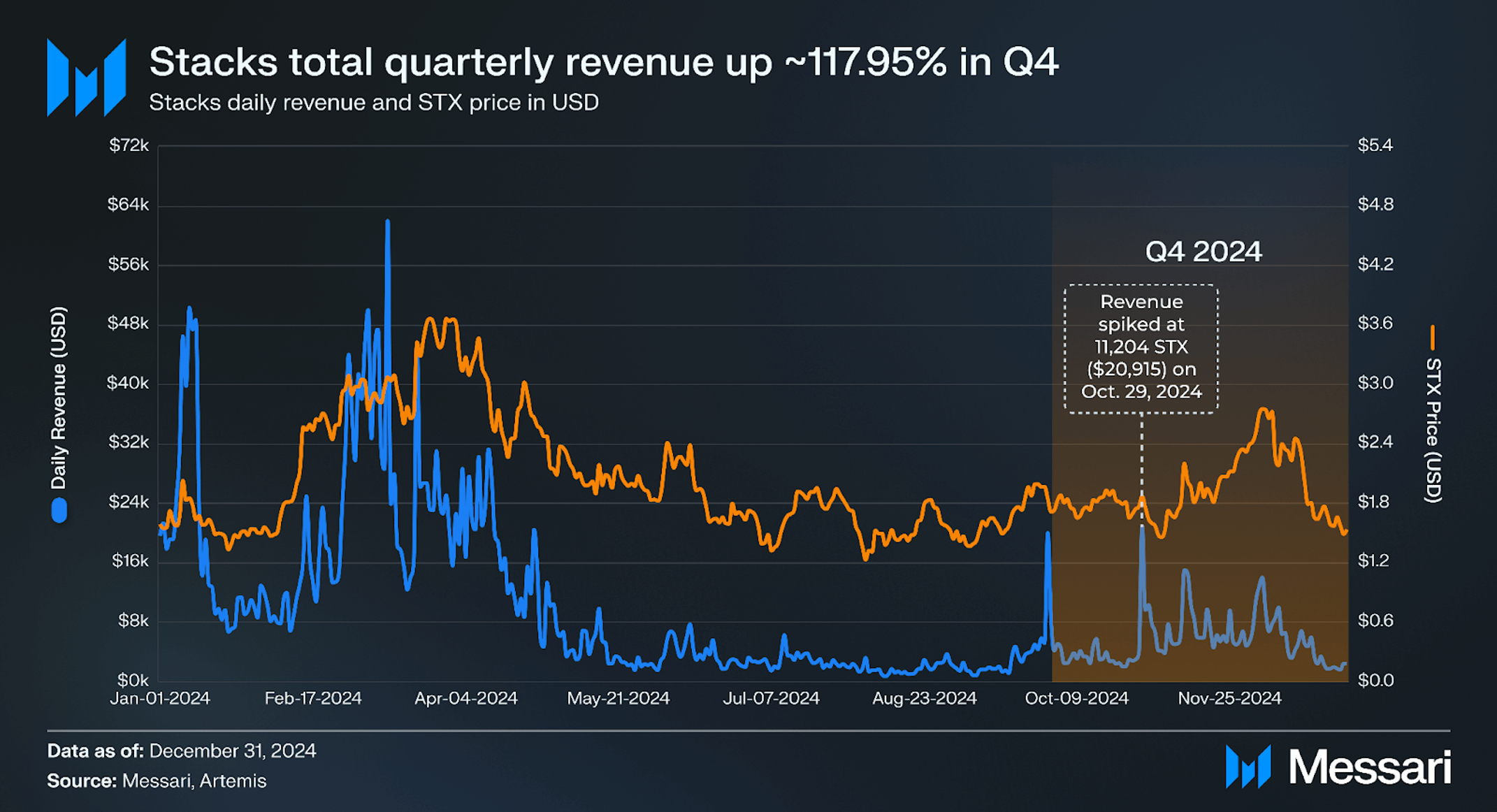Click the Oct-09-2024 x-axis date label

[x=1076, y=698]
